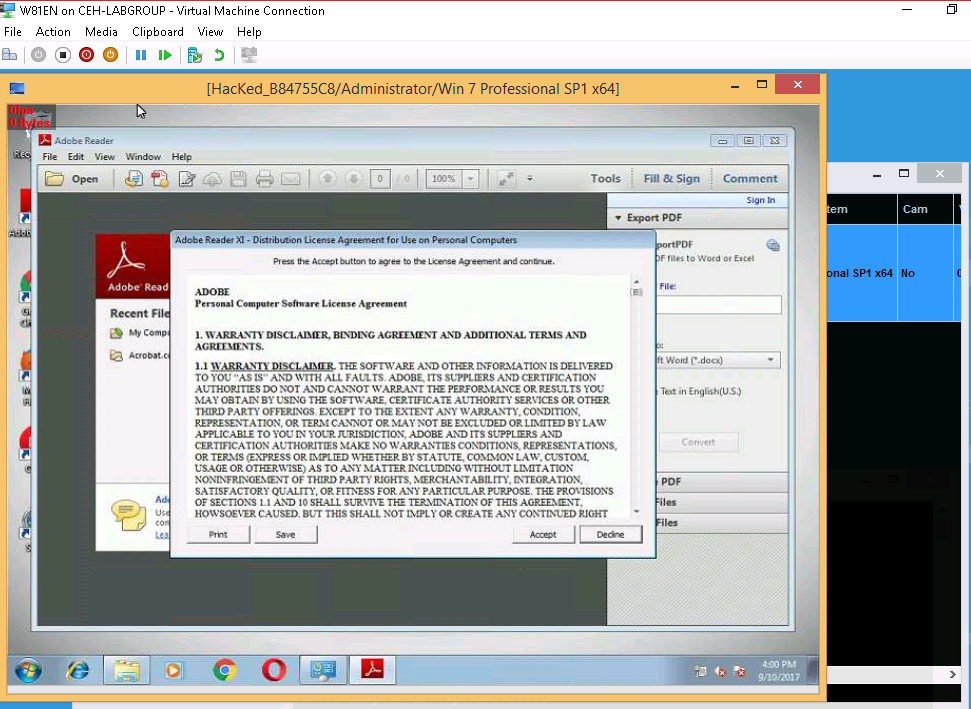Pause the virtual machine
The height and width of the screenshot is (709, 971).
(x=141, y=55)
